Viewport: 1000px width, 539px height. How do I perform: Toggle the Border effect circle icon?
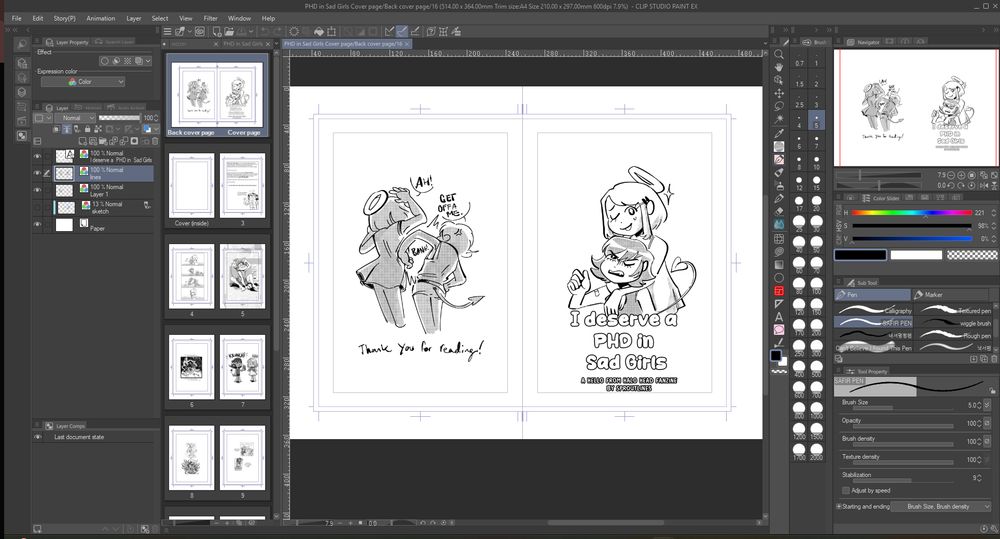click(x=105, y=61)
